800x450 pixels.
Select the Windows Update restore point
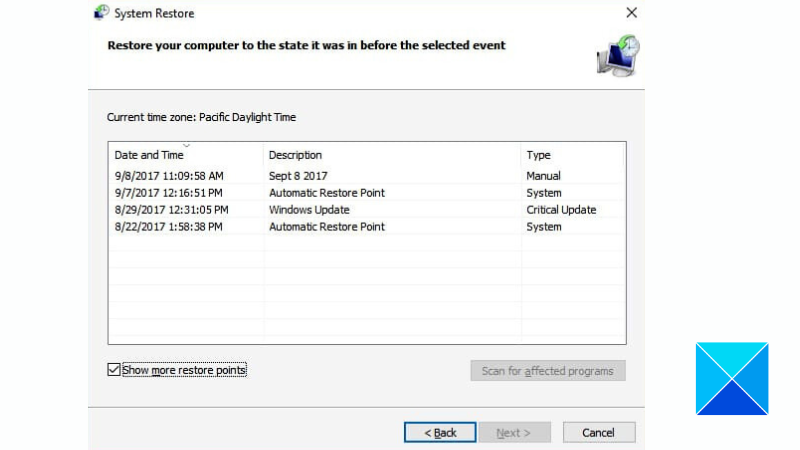click(x=309, y=210)
